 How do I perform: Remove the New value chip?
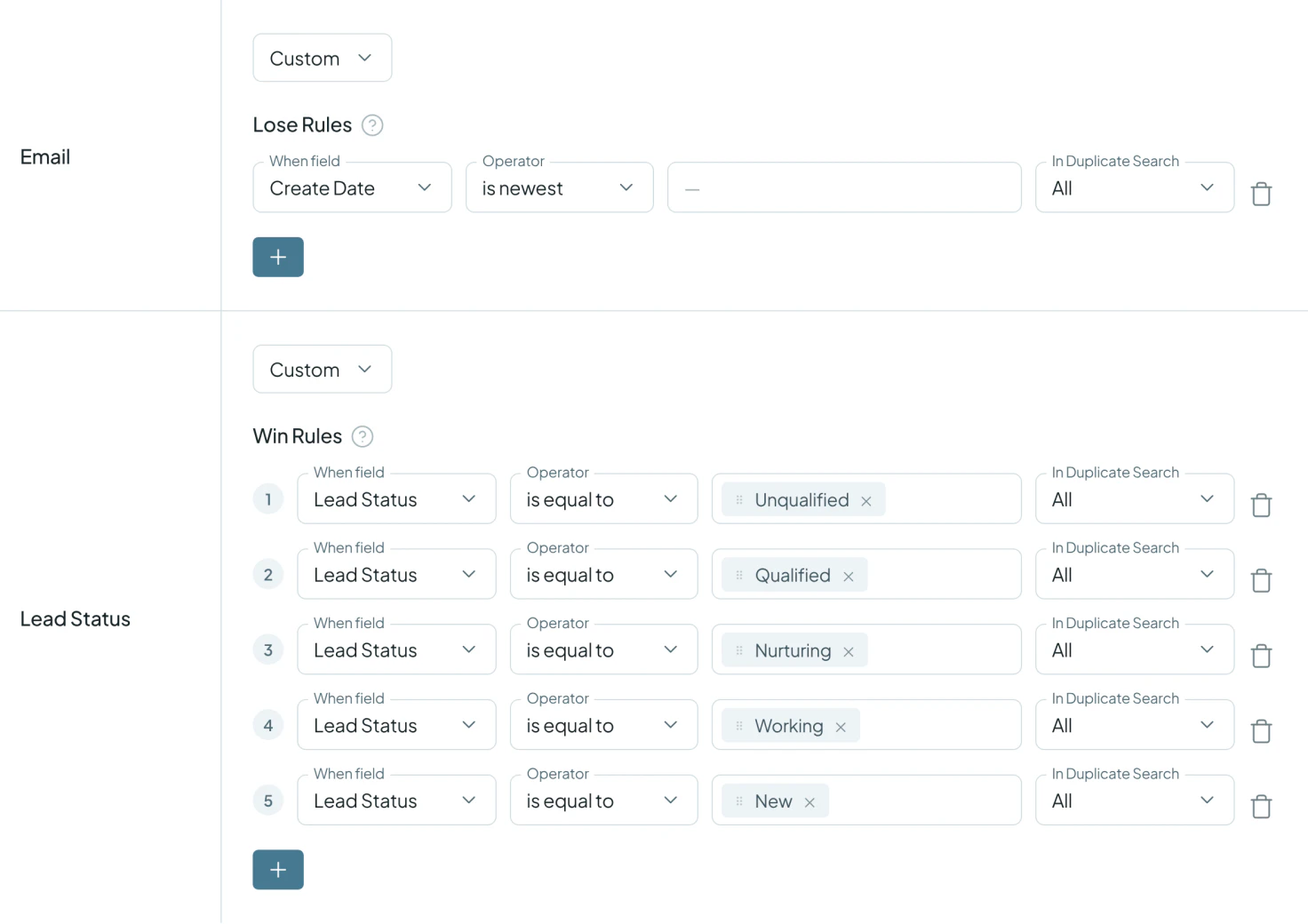(810, 803)
